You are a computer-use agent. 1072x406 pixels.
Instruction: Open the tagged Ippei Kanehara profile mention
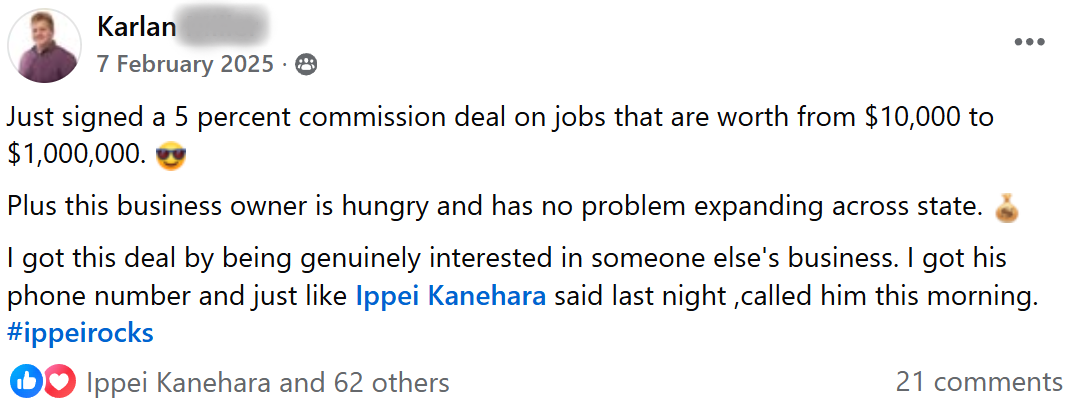coord(451,297)
